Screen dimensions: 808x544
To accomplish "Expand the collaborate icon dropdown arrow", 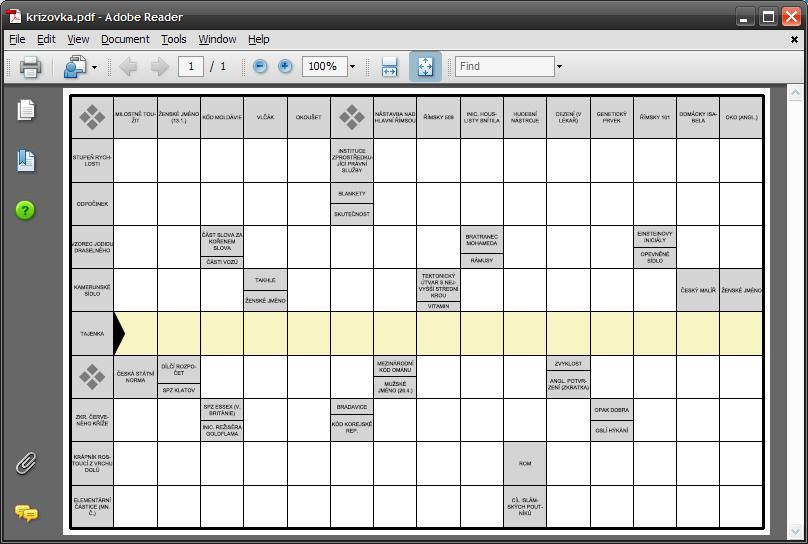I will pos(94,67).
